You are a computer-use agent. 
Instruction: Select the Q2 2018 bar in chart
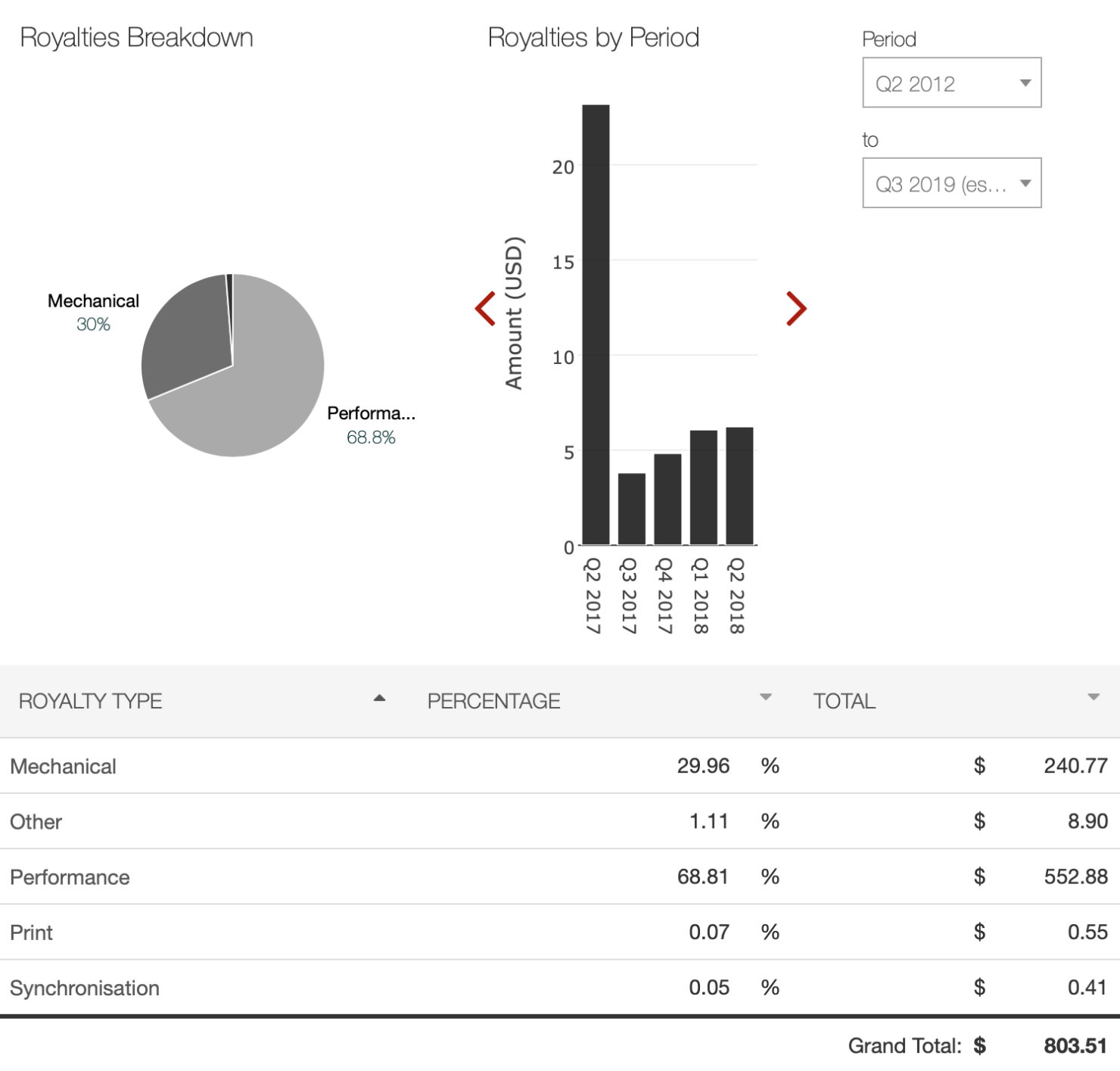click(x=739, y=486)
